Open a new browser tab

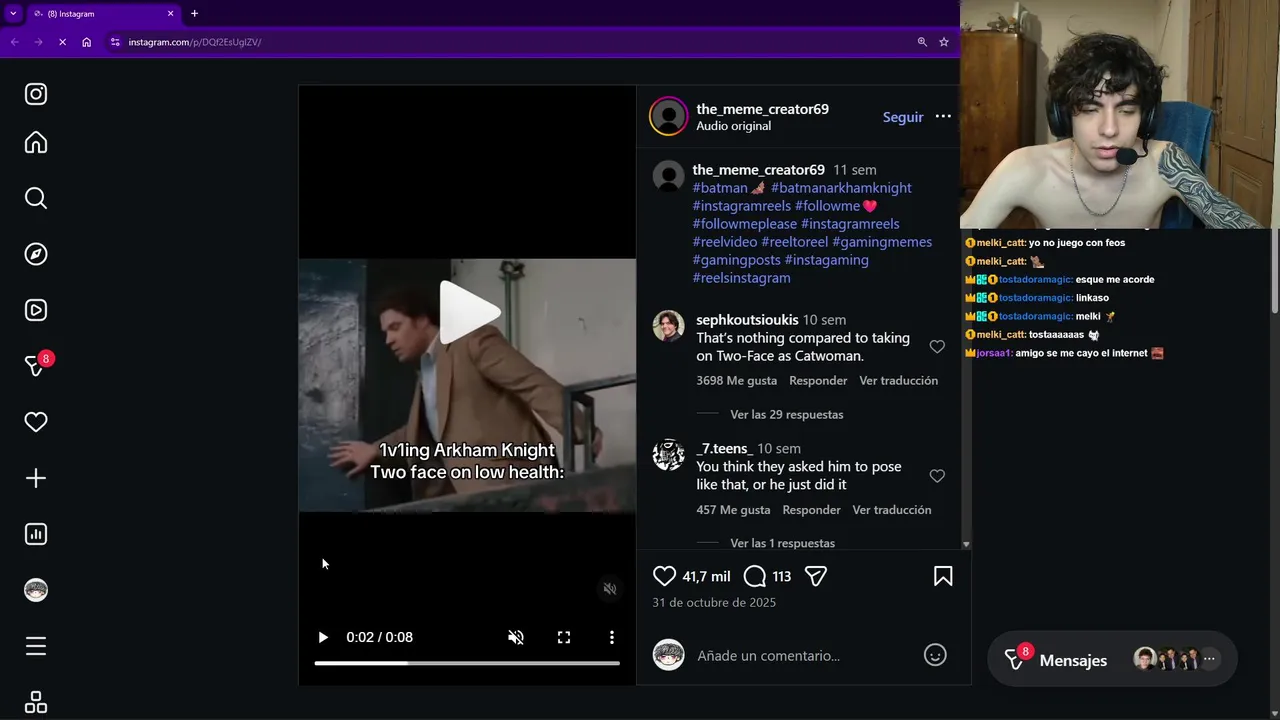tap(194, 14)
